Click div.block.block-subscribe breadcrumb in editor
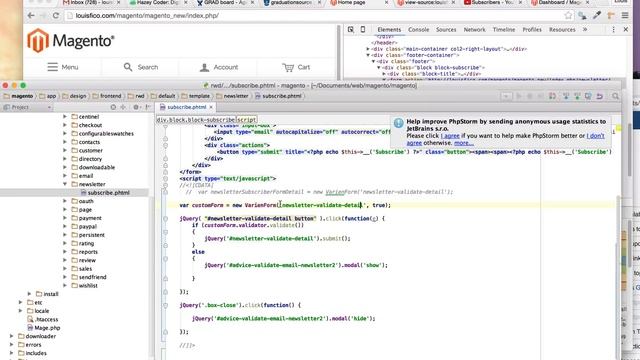Viewport: 640px width, 360px height. (196, 120)
